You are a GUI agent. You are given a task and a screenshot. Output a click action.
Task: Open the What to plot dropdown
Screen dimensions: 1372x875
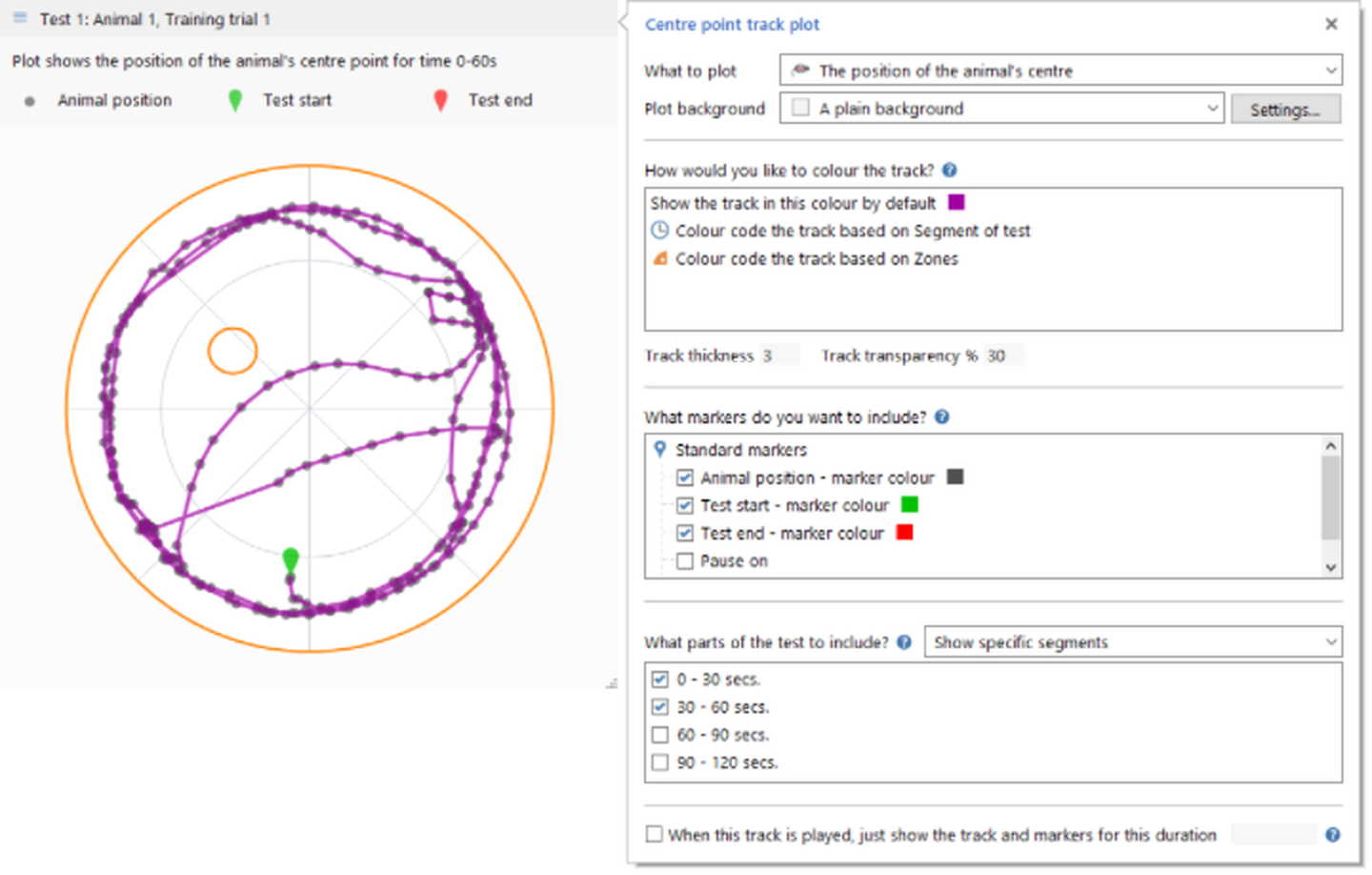1059,71
